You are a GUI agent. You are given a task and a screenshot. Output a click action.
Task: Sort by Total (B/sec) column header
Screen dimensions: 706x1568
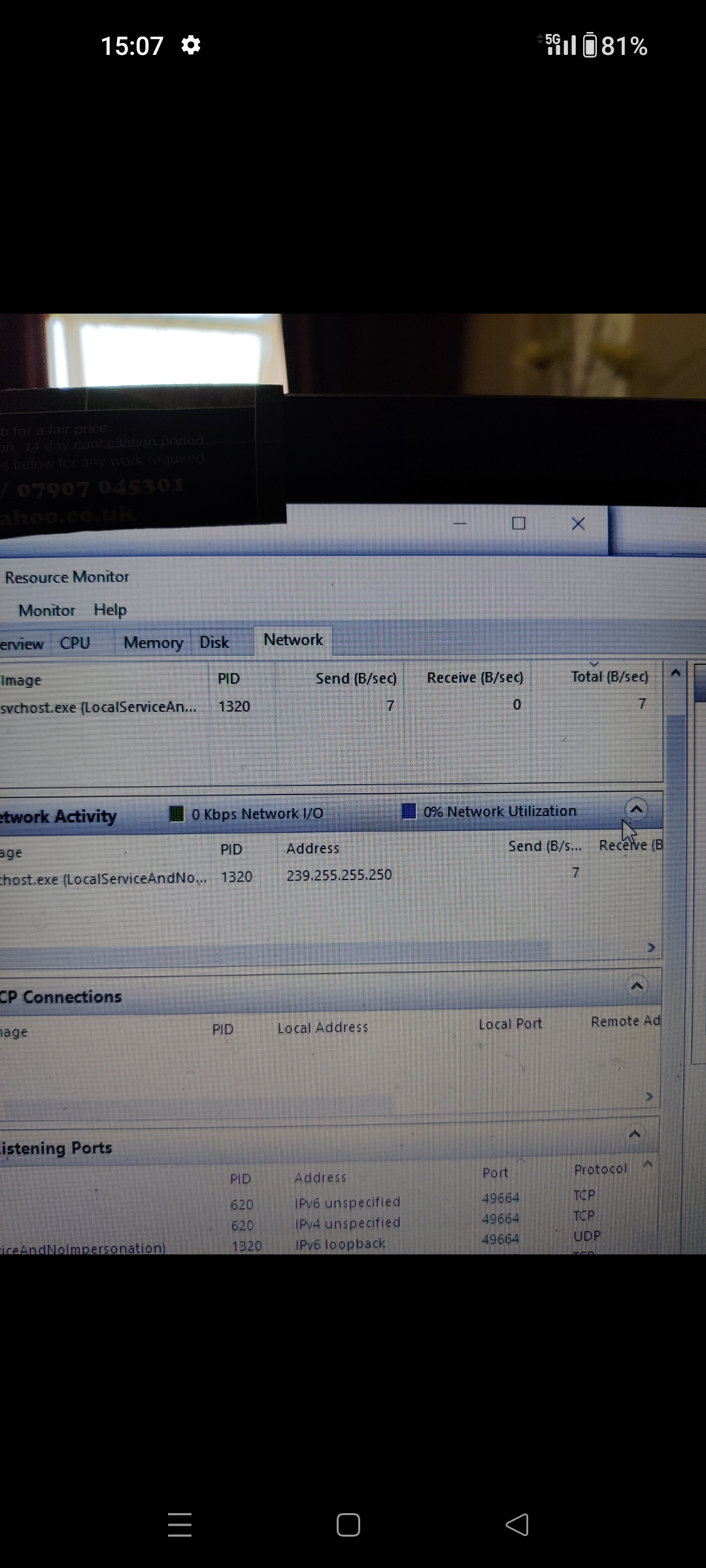609,677
